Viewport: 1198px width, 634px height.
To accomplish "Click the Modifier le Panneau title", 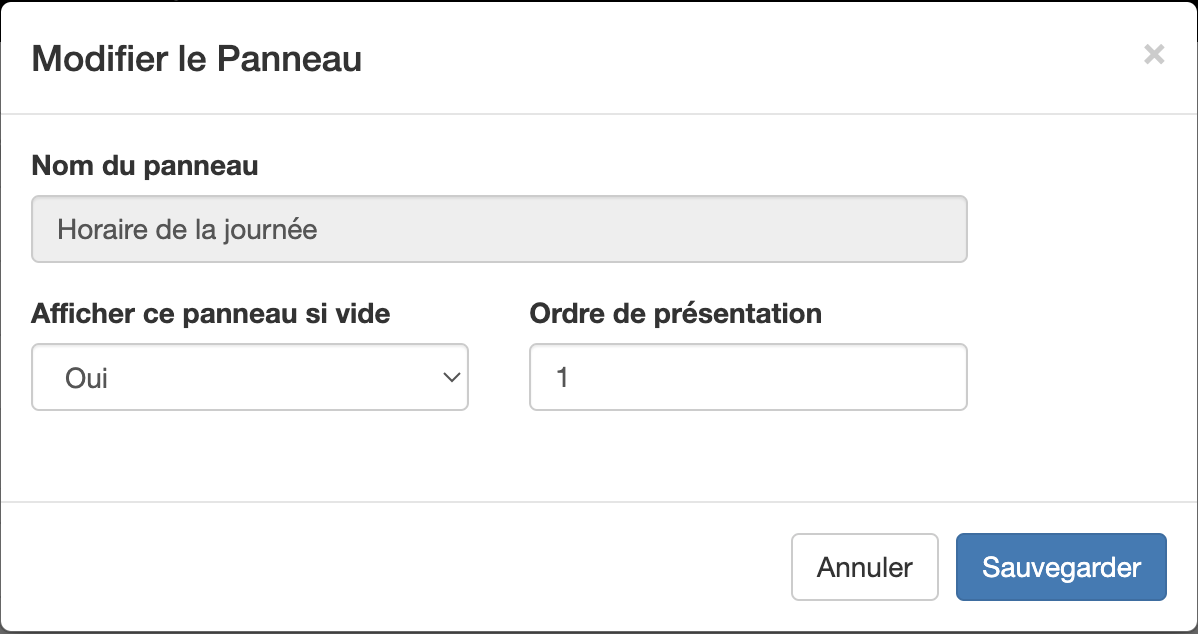I will coord(196,59).
